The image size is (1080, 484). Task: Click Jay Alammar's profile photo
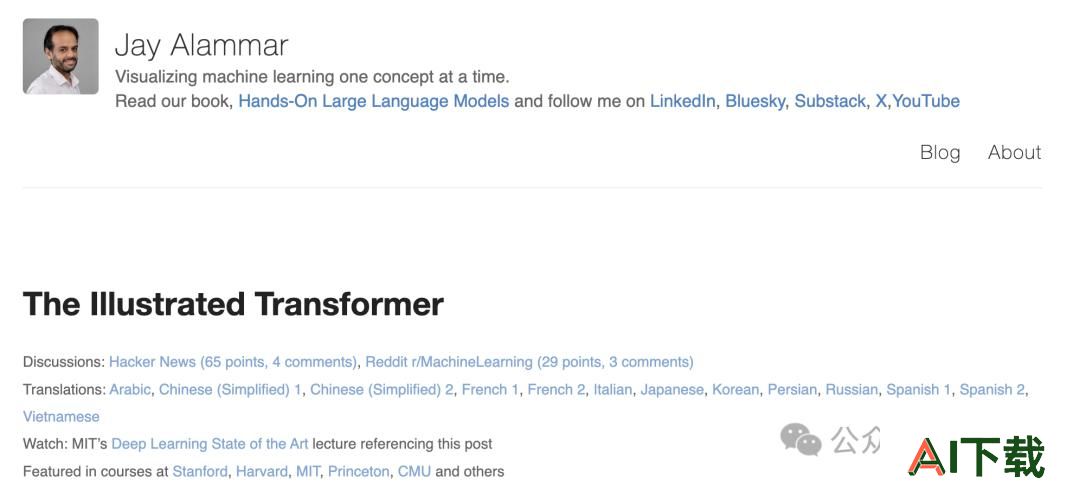(61, 56)
